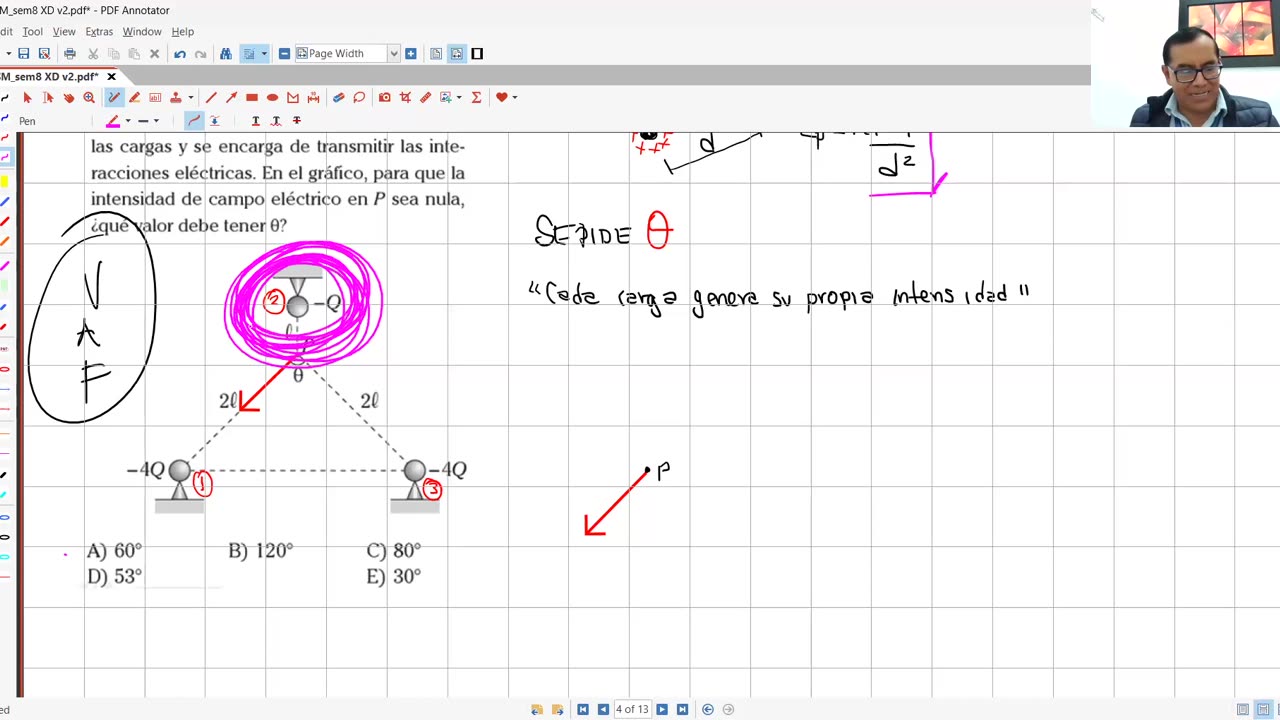The height and width of the screenshot is (720, 1280).
Task: Switch to full screen mode icon
Action: coord(477,53)
